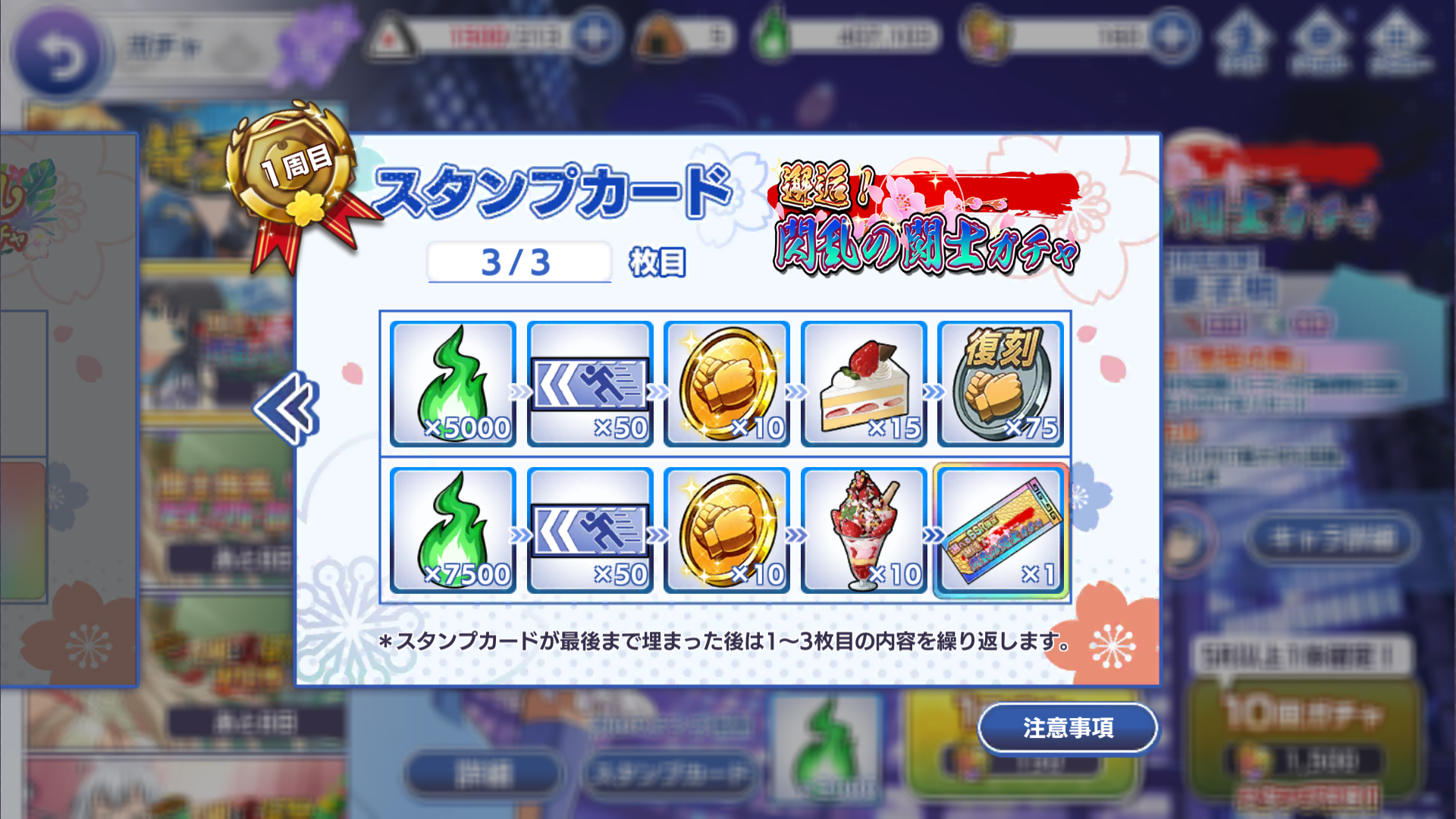Go to previous stamp card page arrow
Screen dimensions: 1456x819
pos(286,409)
